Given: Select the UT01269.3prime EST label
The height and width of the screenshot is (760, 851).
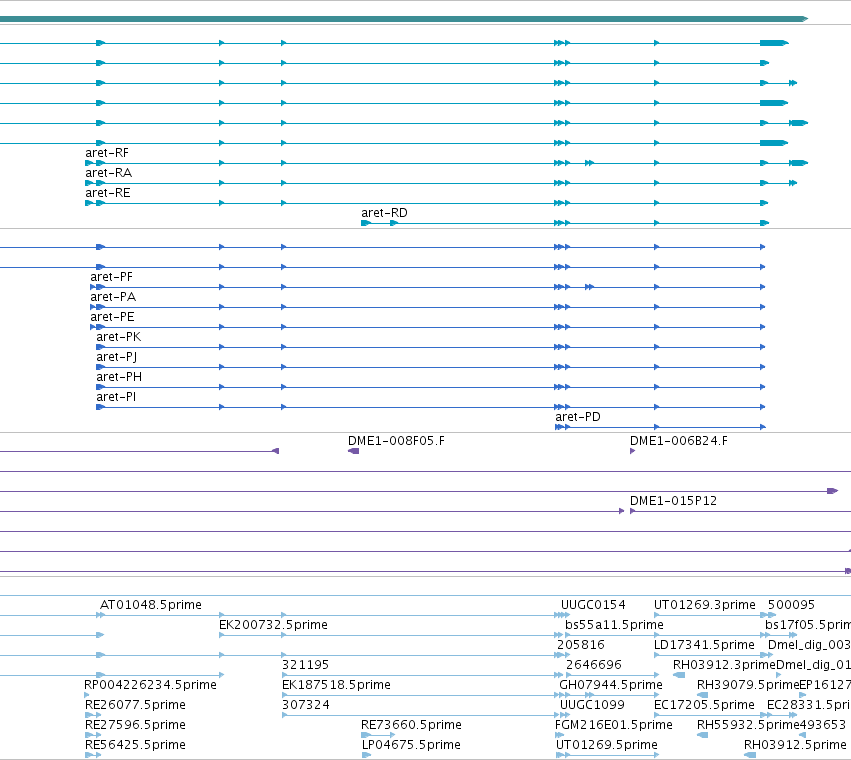Looking at the screenshot, I should coord(704,605).
